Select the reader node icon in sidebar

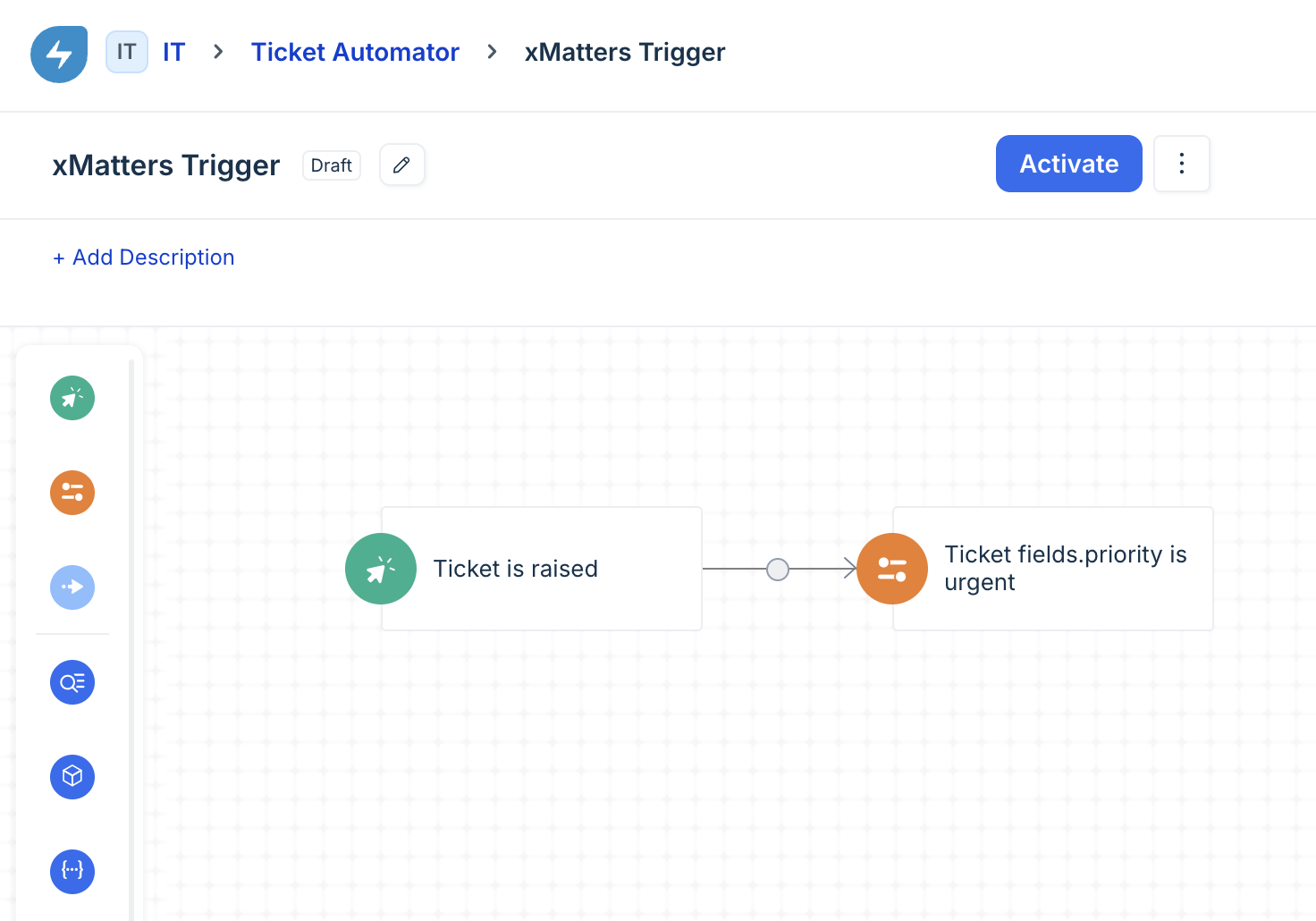coord(72,682)
